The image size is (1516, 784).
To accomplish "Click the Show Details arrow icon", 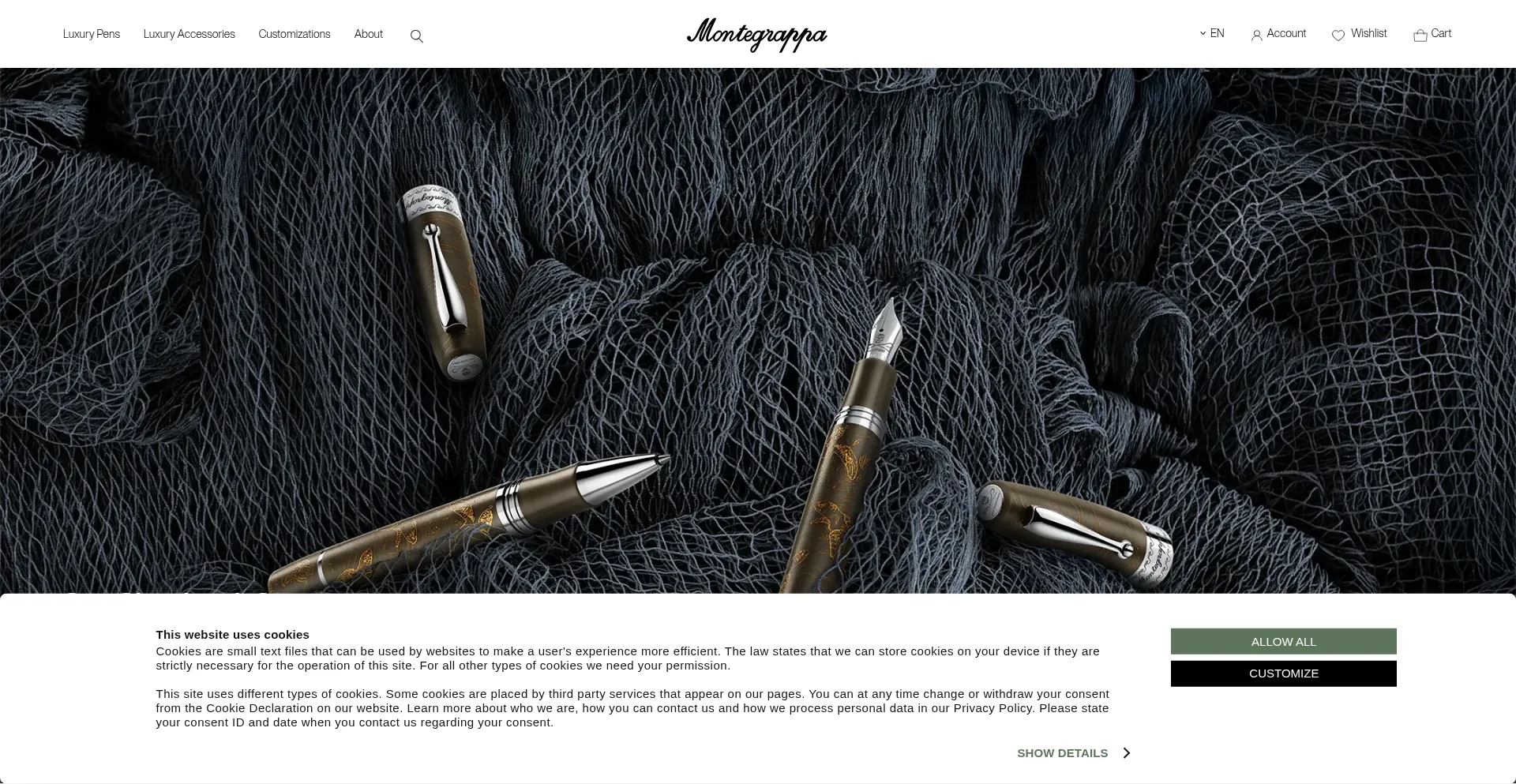I will click(1127, 753).
